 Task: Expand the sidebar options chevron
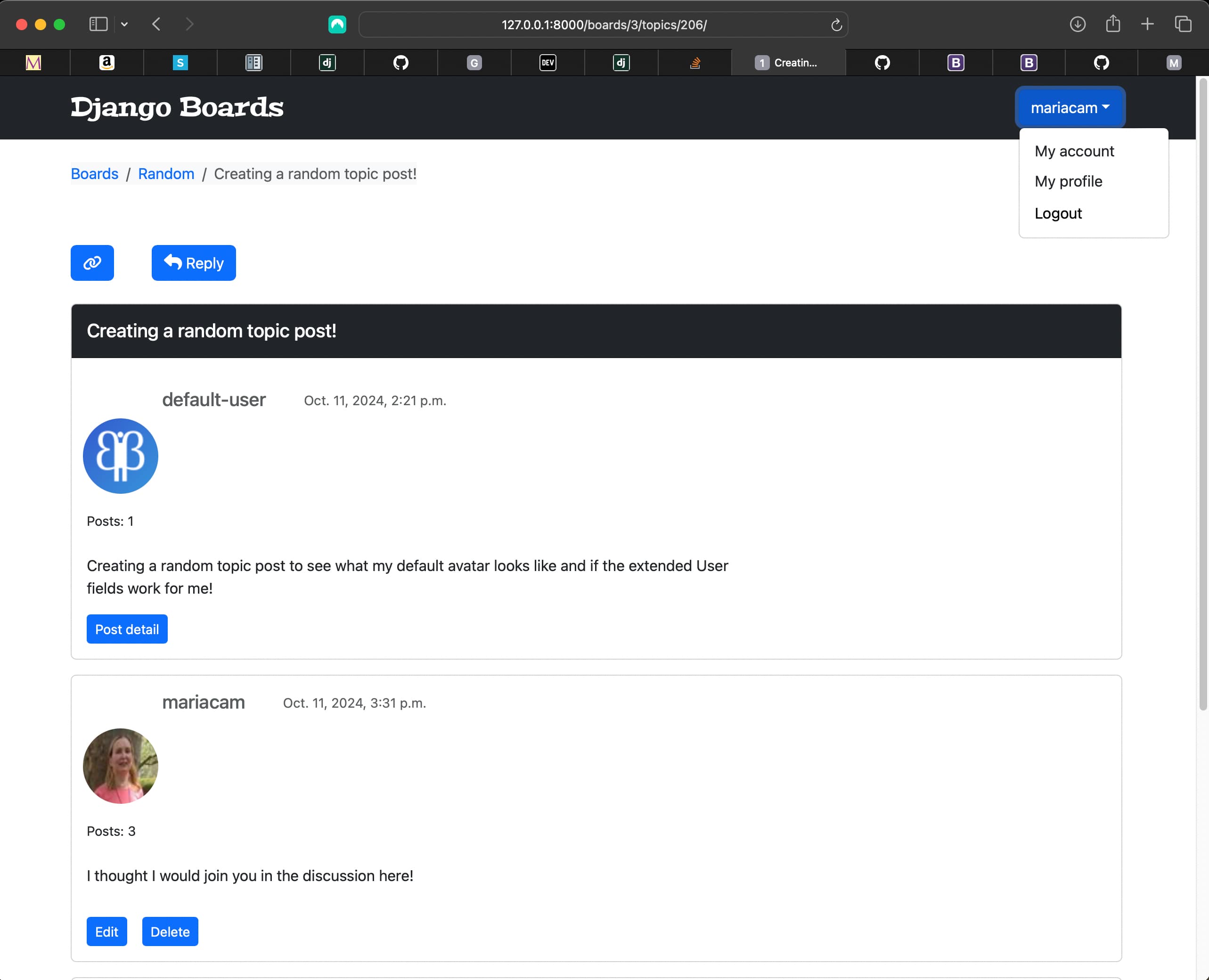[x=124, y=24]
